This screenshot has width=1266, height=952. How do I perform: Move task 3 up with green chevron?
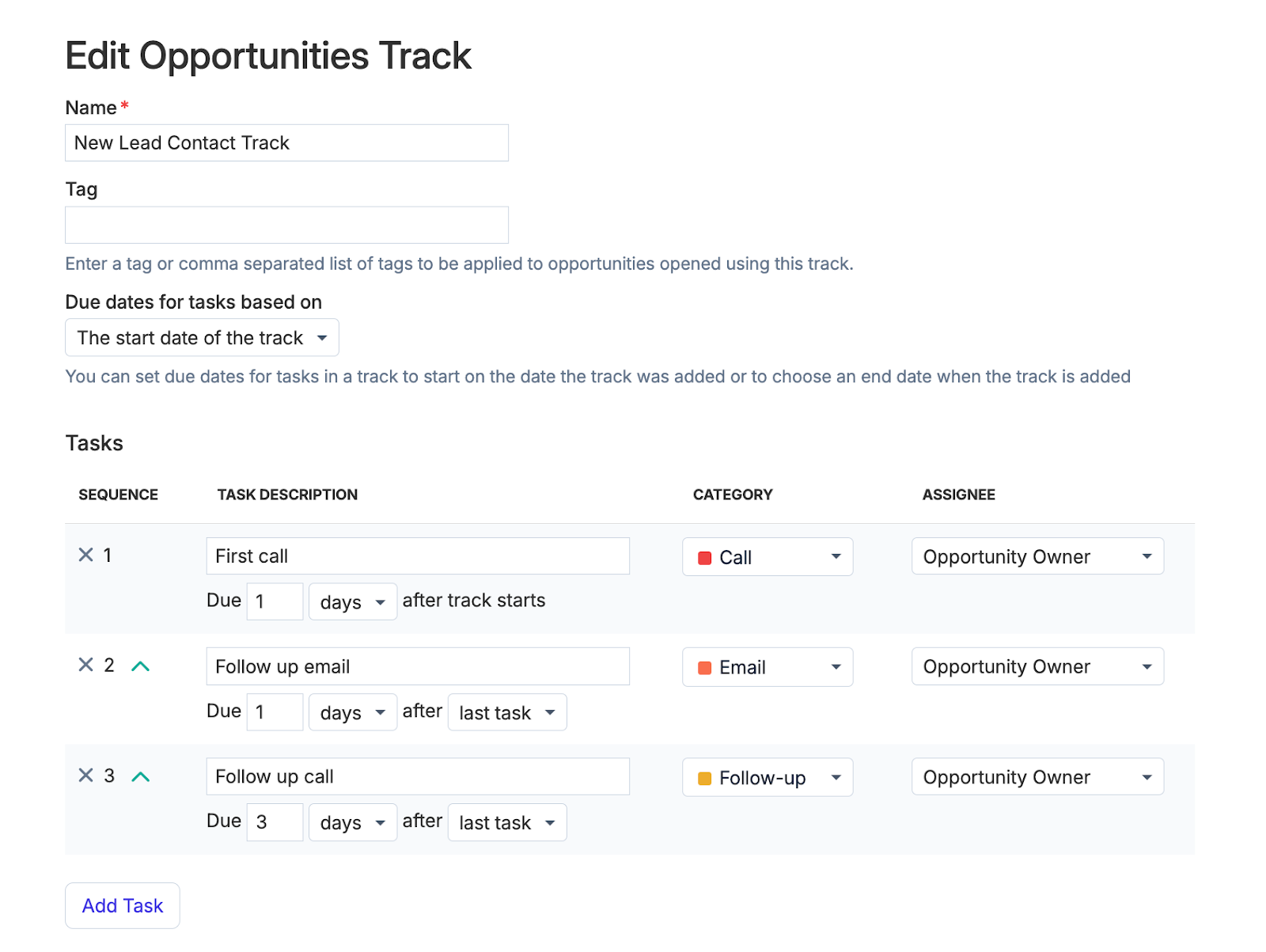tap(140, 776)
